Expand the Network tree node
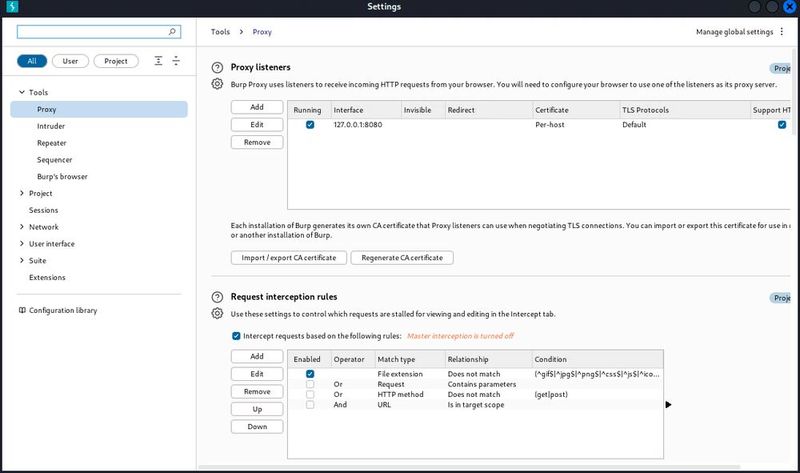This screenshot has height=473, width=800. click(22, 227)
